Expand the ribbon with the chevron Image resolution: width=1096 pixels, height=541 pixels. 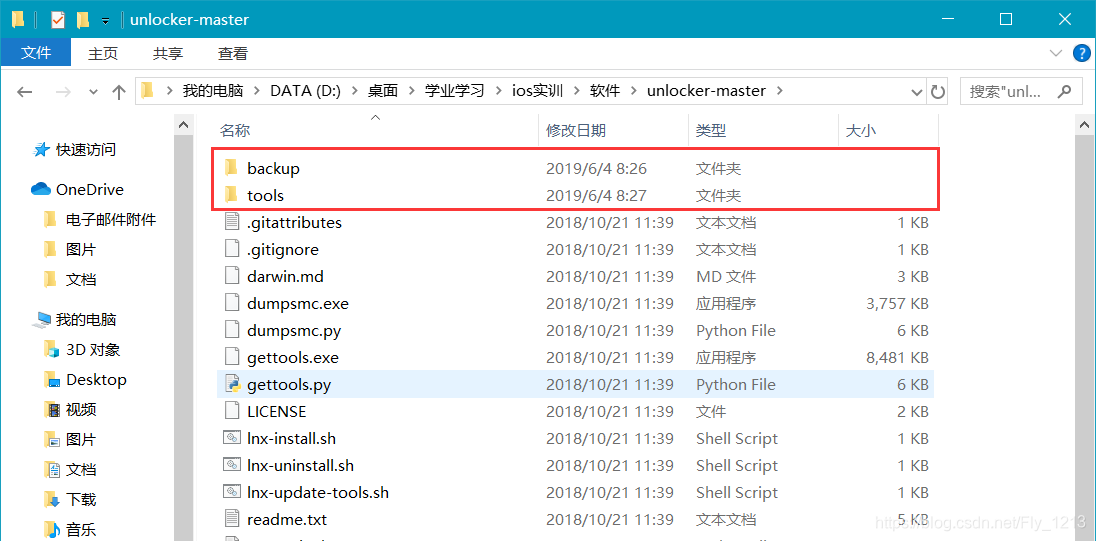[1055, 53]
